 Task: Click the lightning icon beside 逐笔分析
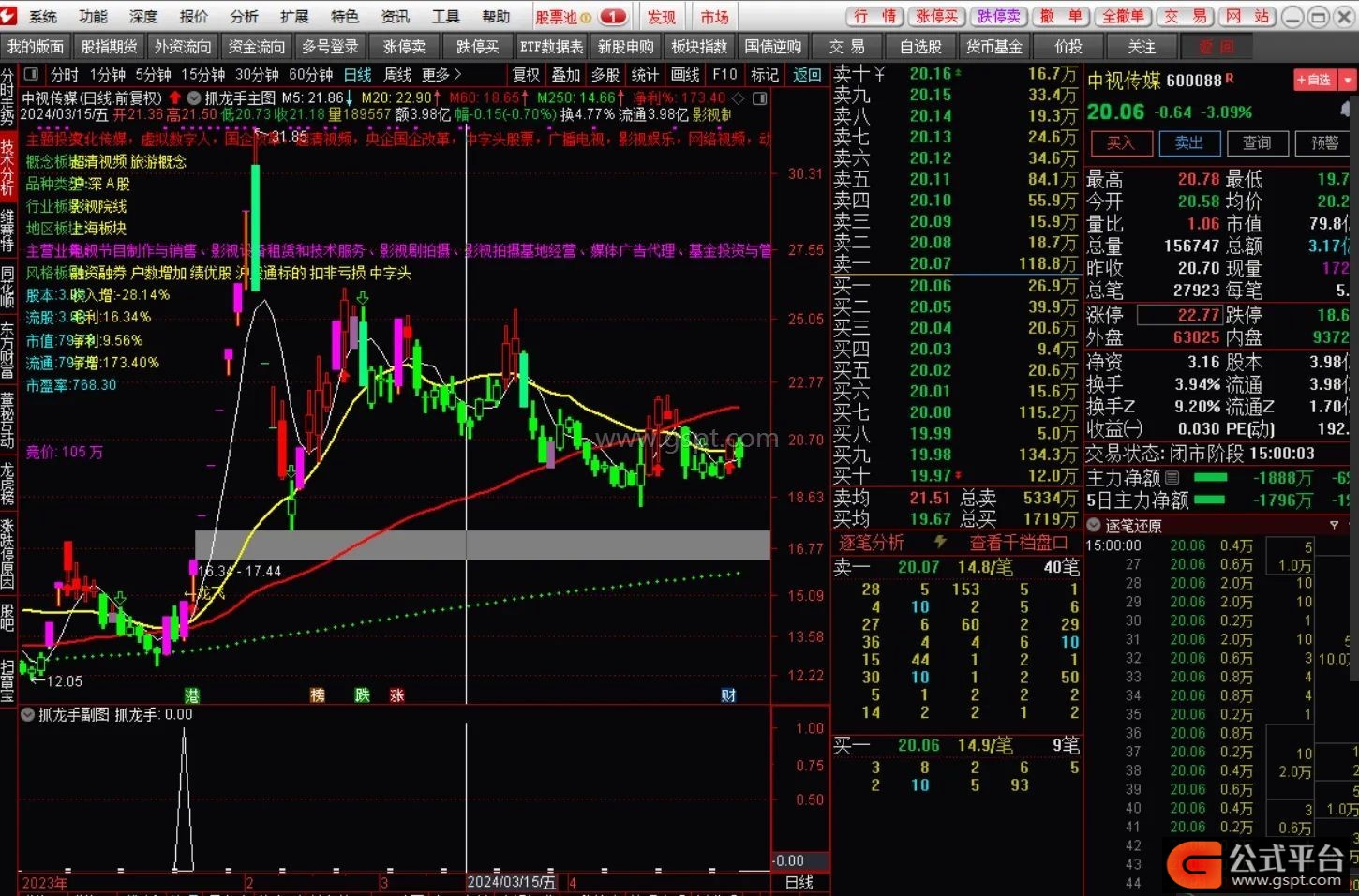click(x=940, y=542)
